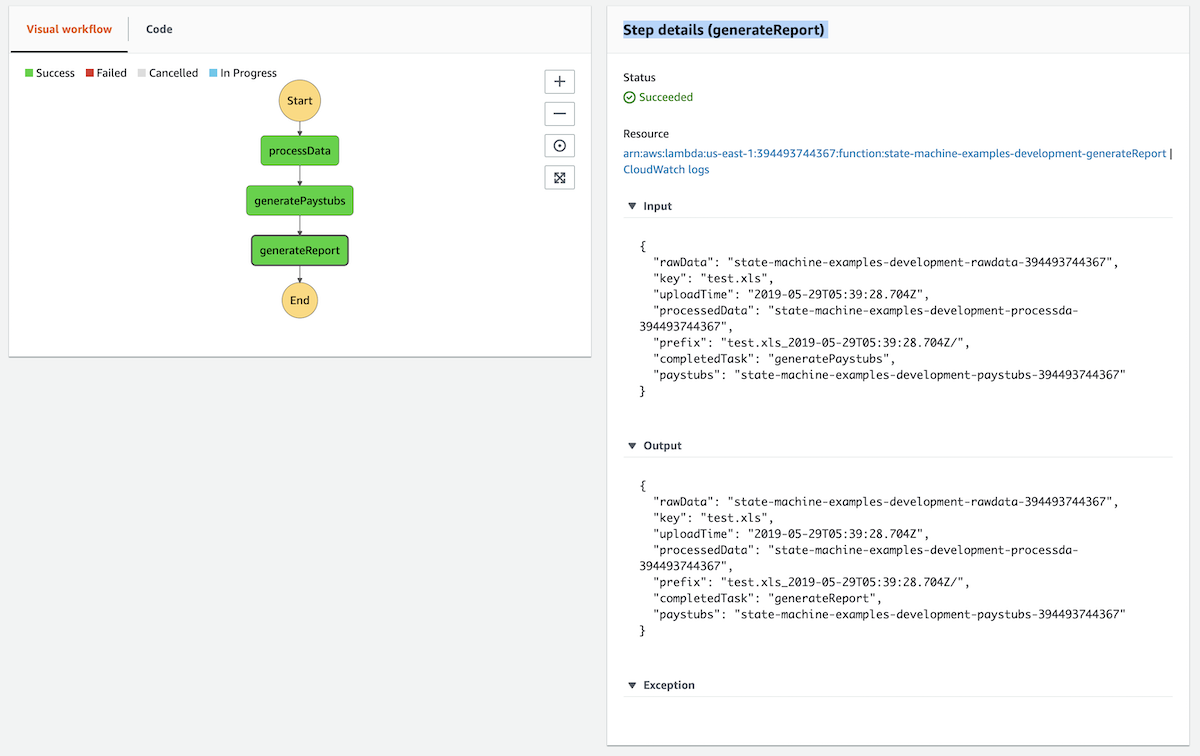Click the output "rawData" value line
The image size is (1200, 756).
pyautogui.click(x=884, y=503)
